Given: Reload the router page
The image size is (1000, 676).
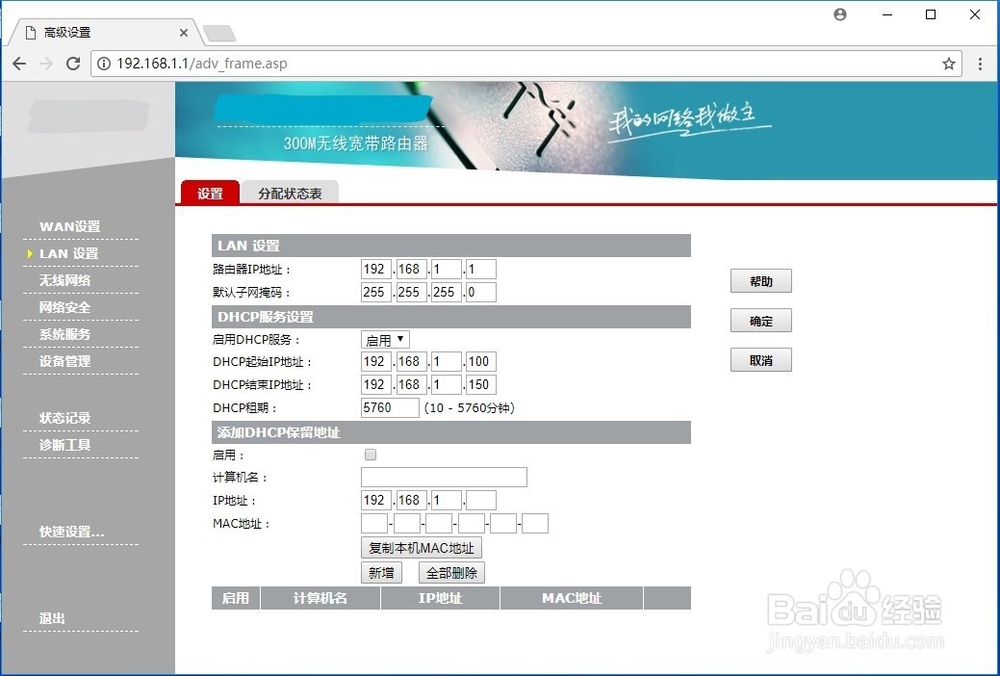Looking at the screenshot, I should tap(73, 63).
